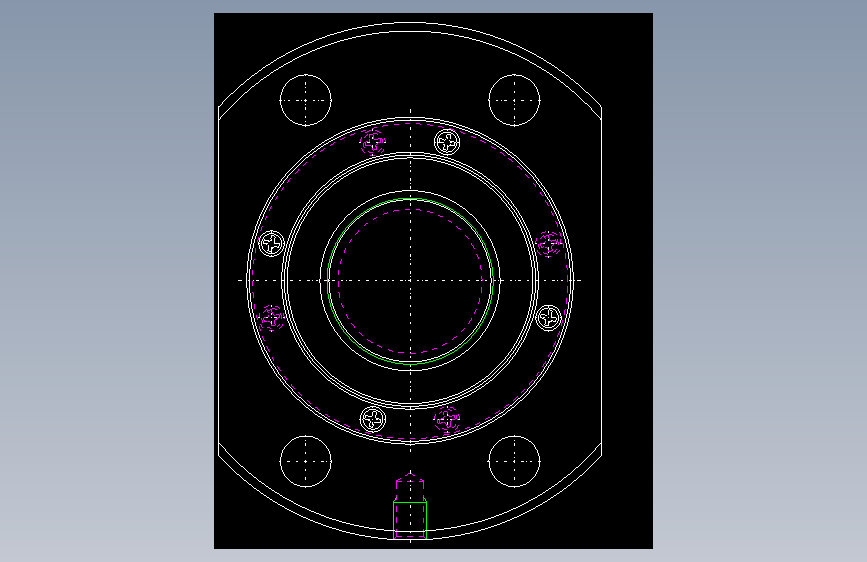Screen dimensions: 867x562
Task: Click the green rectangle at the drawing bottom
Action: coord(410,519)
